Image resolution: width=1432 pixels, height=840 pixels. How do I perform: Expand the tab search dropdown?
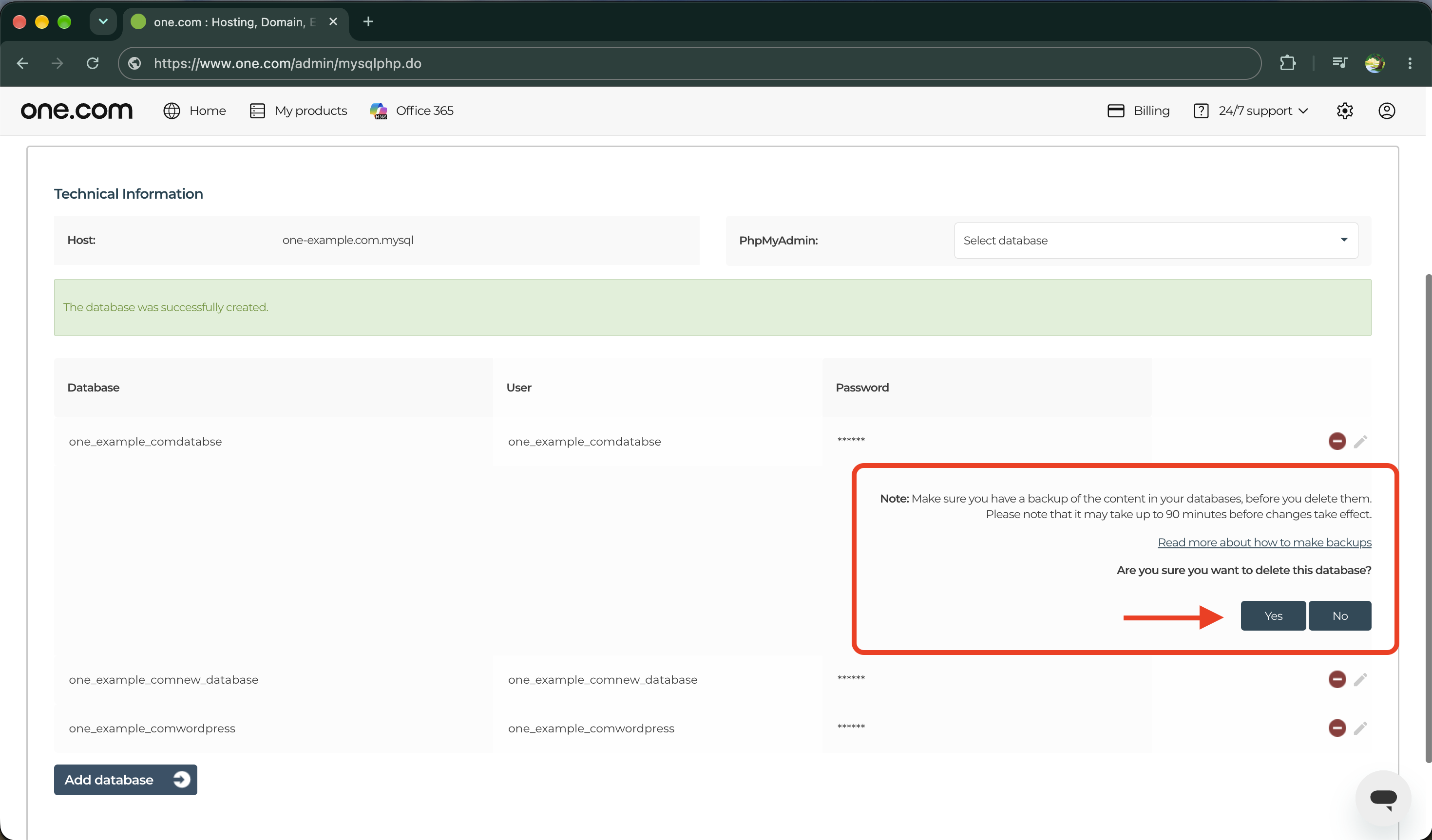[103, 21]
